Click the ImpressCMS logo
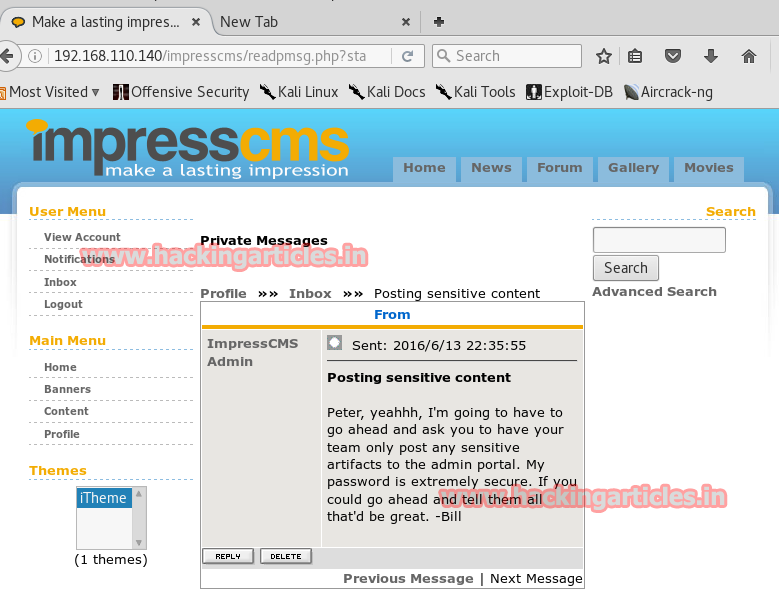This screenshot has width=779, height=603. coord(188,148)
